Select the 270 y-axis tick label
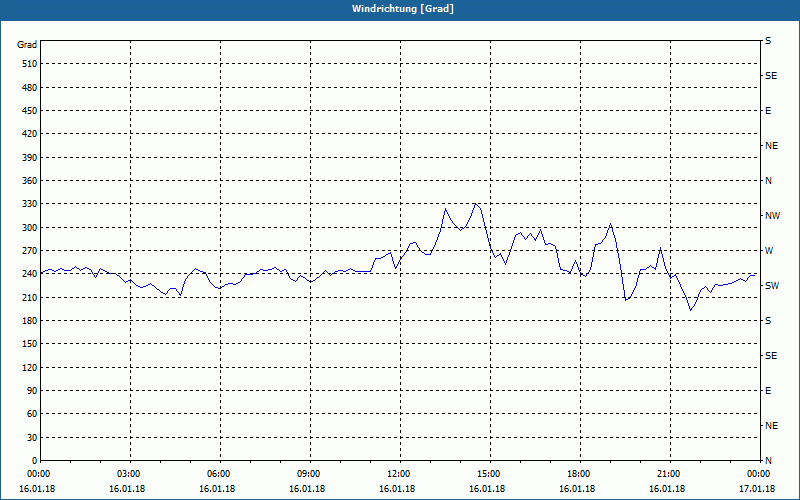The image size is (800, 500). (30, 251)
